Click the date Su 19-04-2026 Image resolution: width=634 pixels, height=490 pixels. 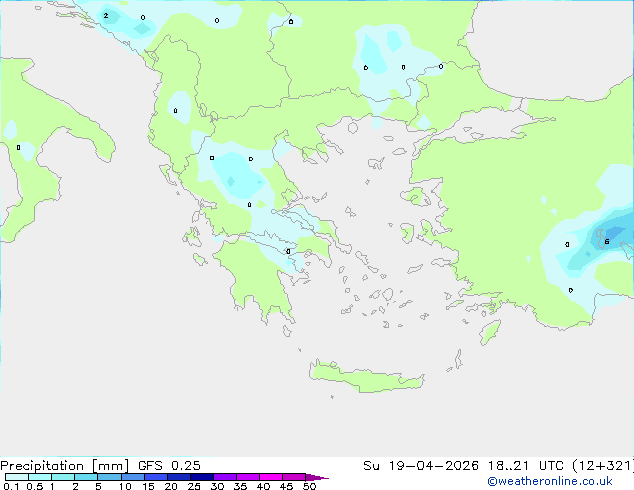(421, 466)
